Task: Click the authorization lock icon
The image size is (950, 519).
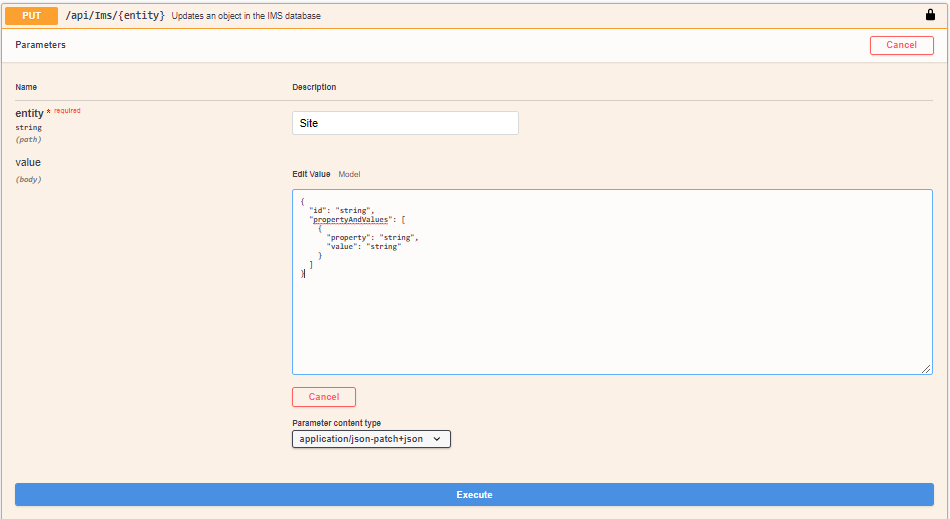Action: 930,15
